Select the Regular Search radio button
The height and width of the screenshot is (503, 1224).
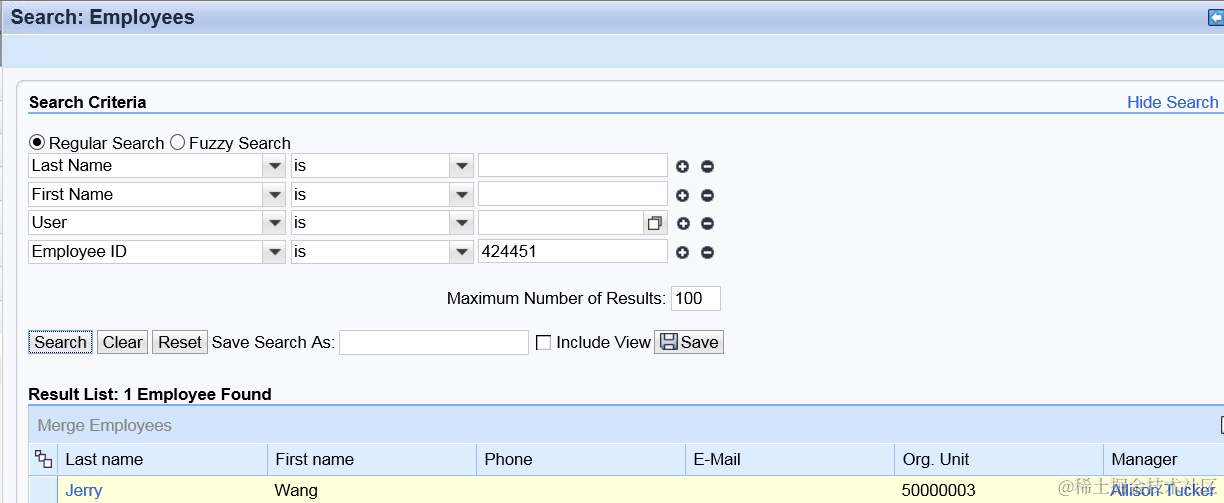(37, 142)
